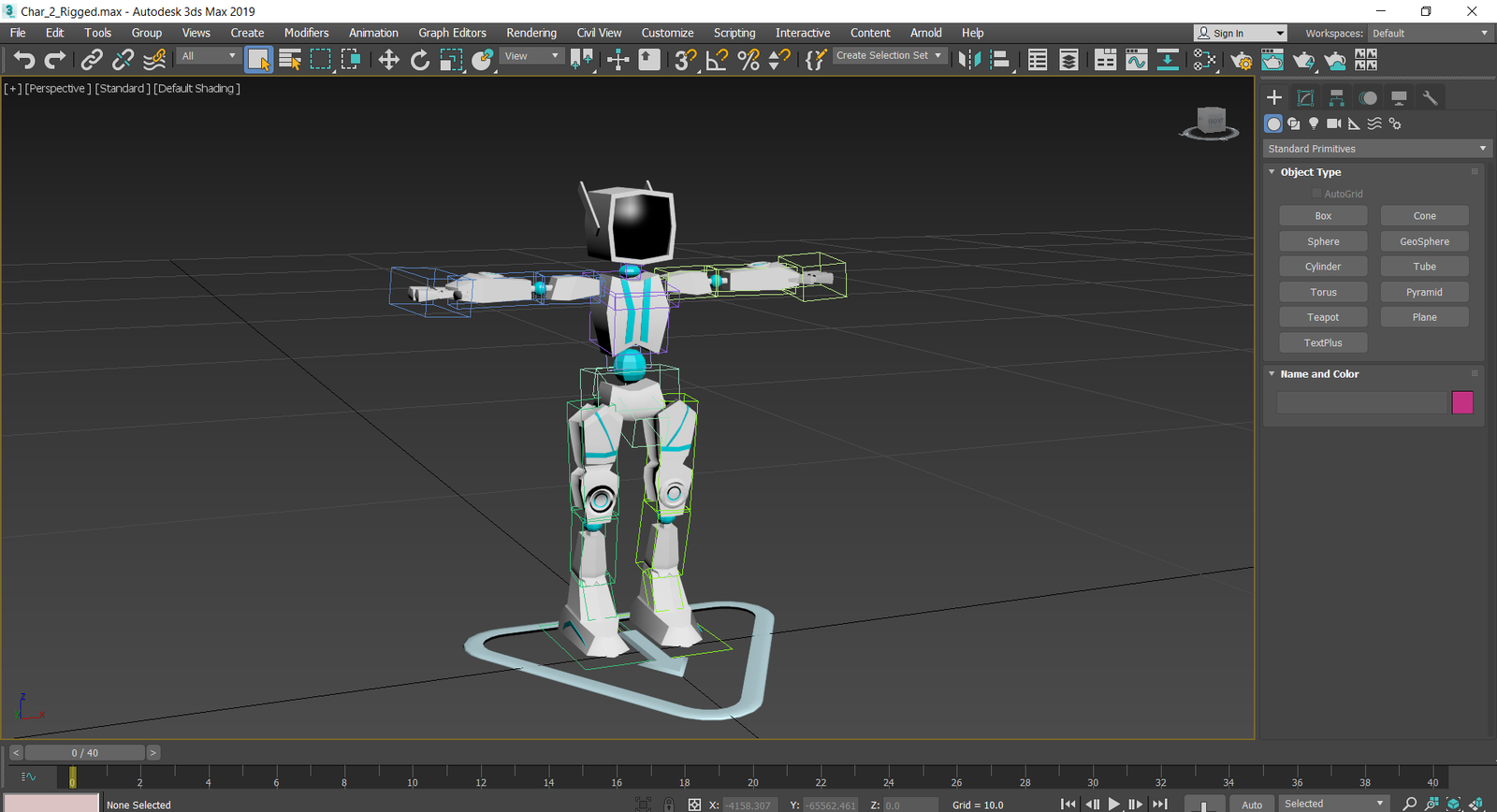Toggle Auto key mode on
The image size is (1497, 812).
tap(1251, 805)
